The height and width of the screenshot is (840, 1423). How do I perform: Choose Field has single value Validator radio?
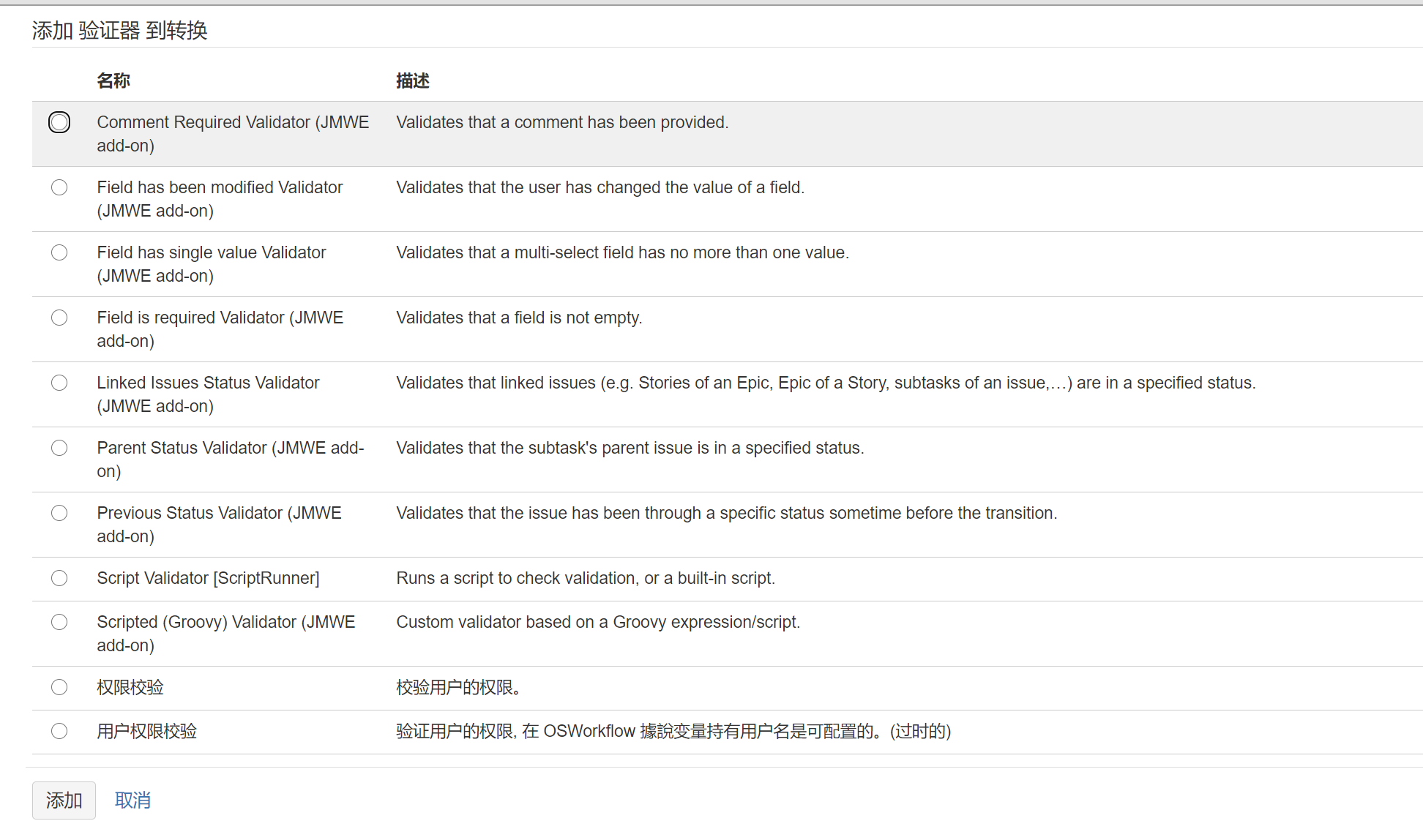(x=59, y=252)
